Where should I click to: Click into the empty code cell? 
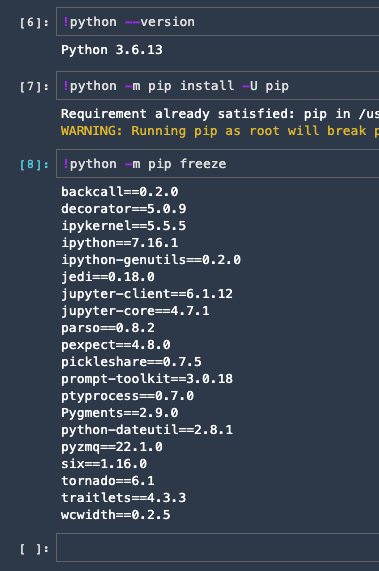point(217,547)
